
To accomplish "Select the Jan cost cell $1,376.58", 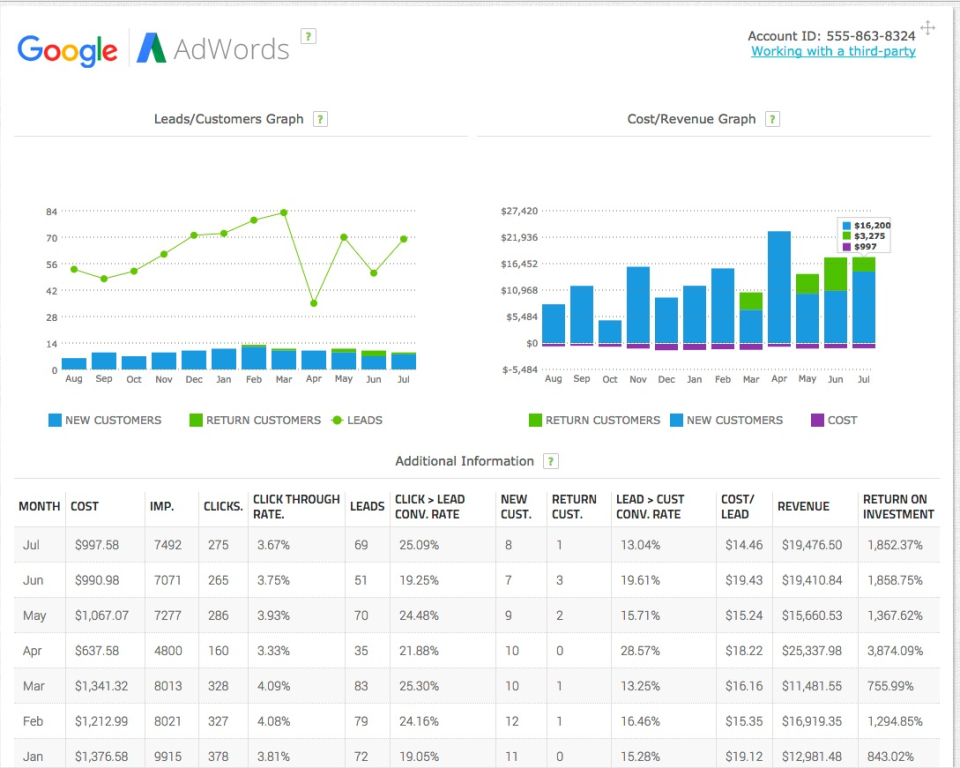I will (x=102, y=756).
